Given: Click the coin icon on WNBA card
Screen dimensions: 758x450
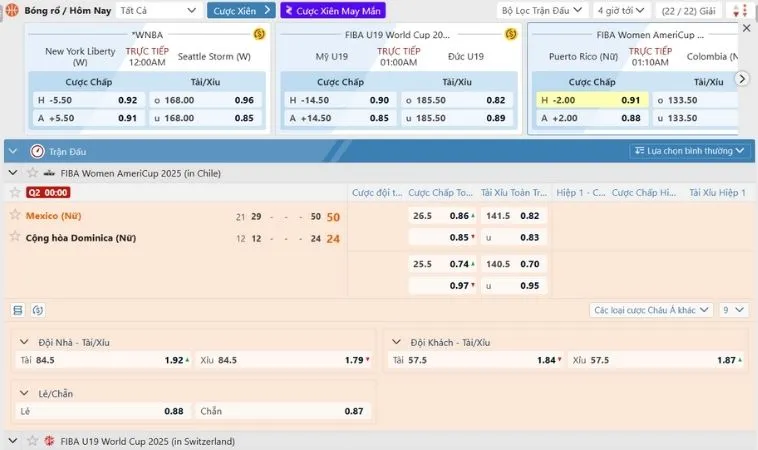Looking at the screenshot, I should click(259, 34).
